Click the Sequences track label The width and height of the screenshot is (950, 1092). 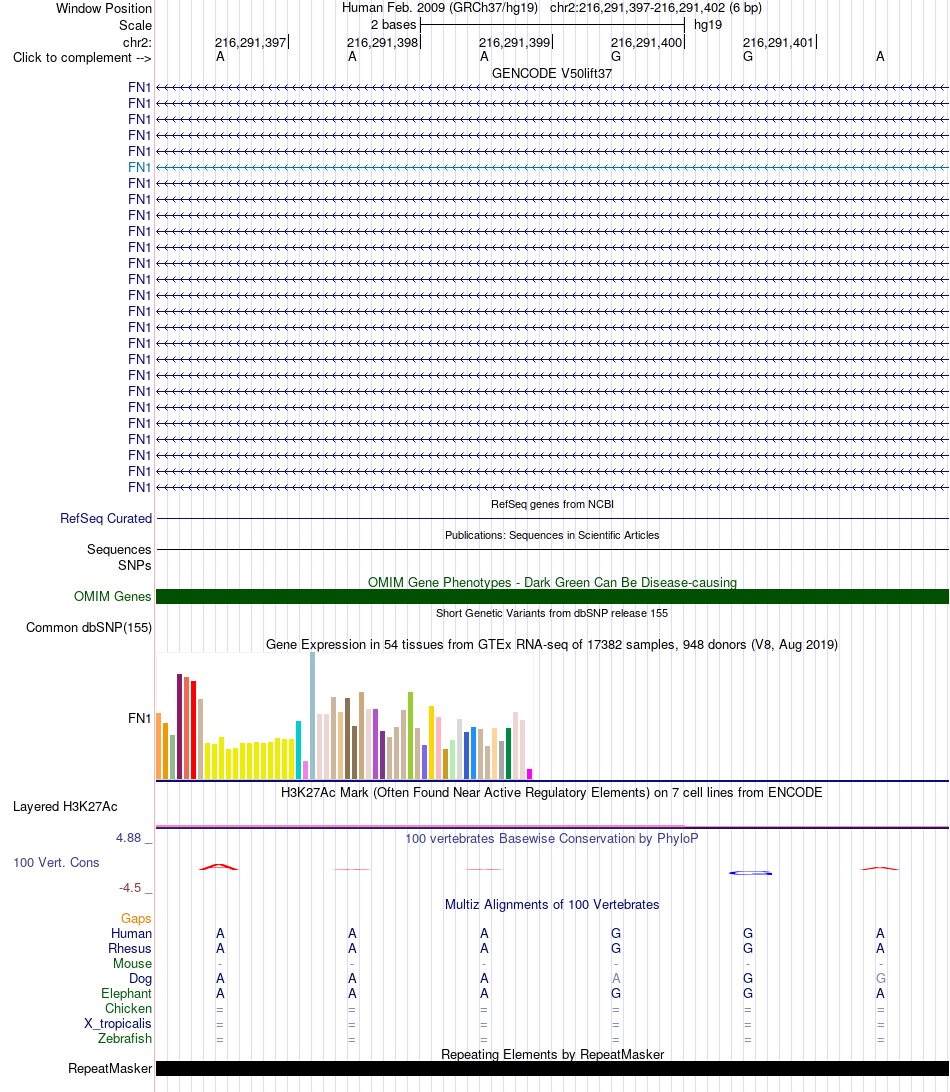pyautogui.click(x=119, y=549)
